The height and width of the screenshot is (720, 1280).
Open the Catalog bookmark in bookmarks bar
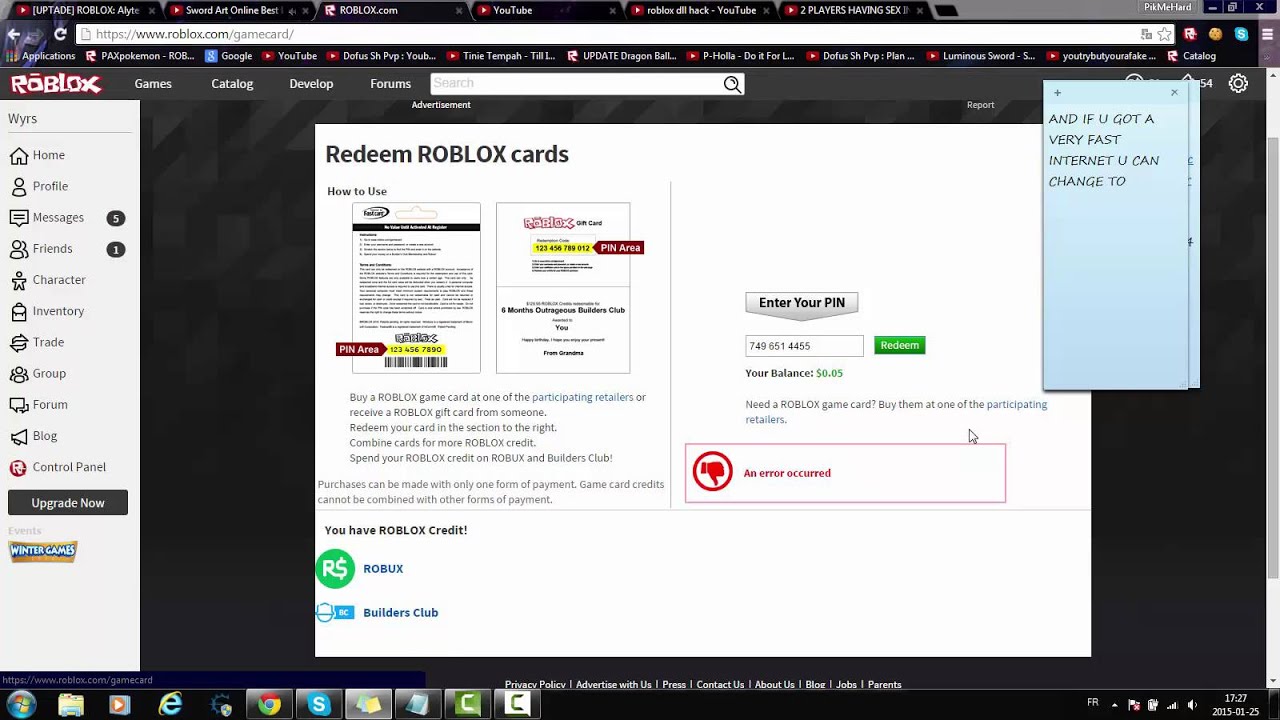[x=1192, y=56]
